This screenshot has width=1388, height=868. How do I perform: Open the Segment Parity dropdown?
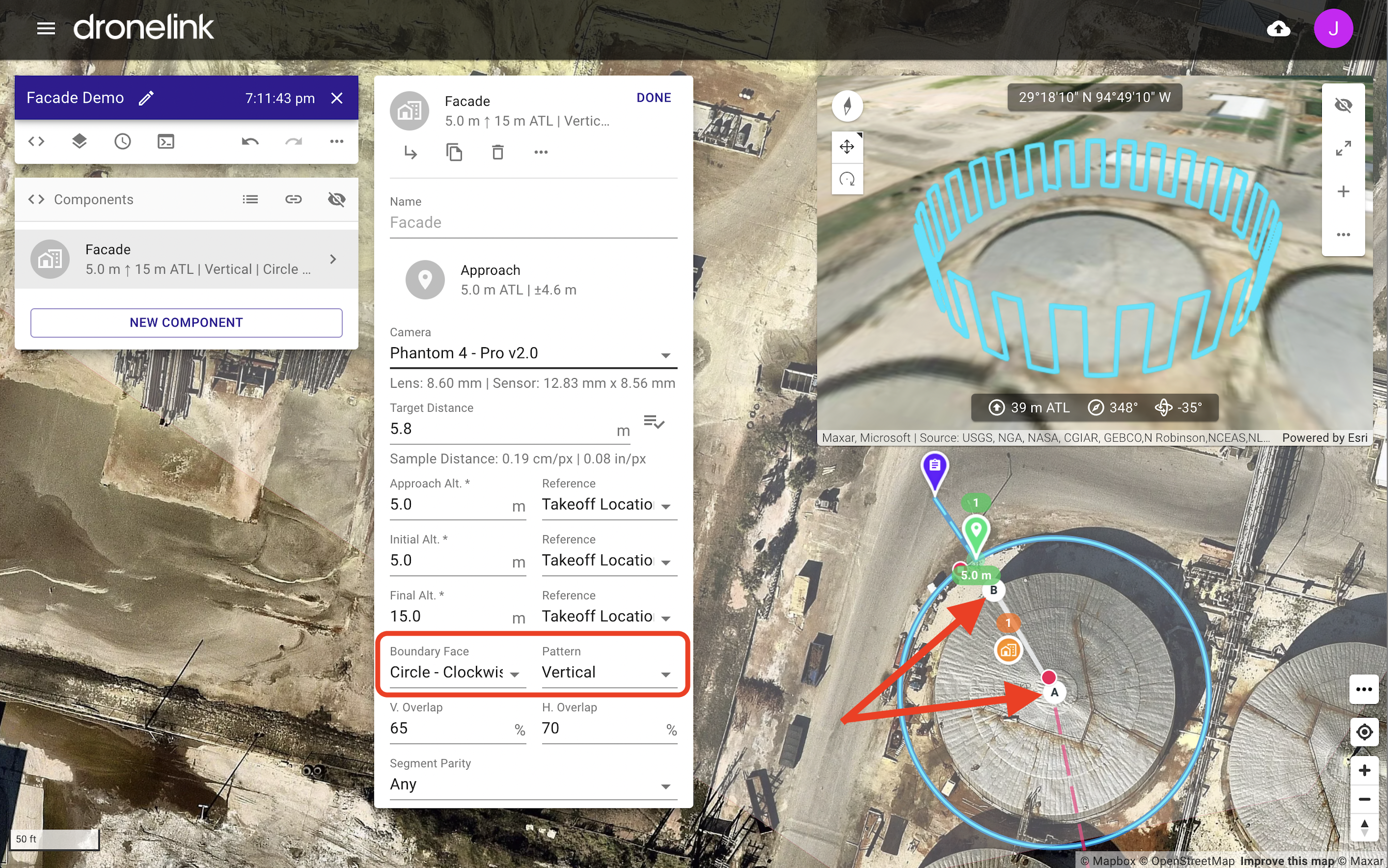(x=533, y=784)
